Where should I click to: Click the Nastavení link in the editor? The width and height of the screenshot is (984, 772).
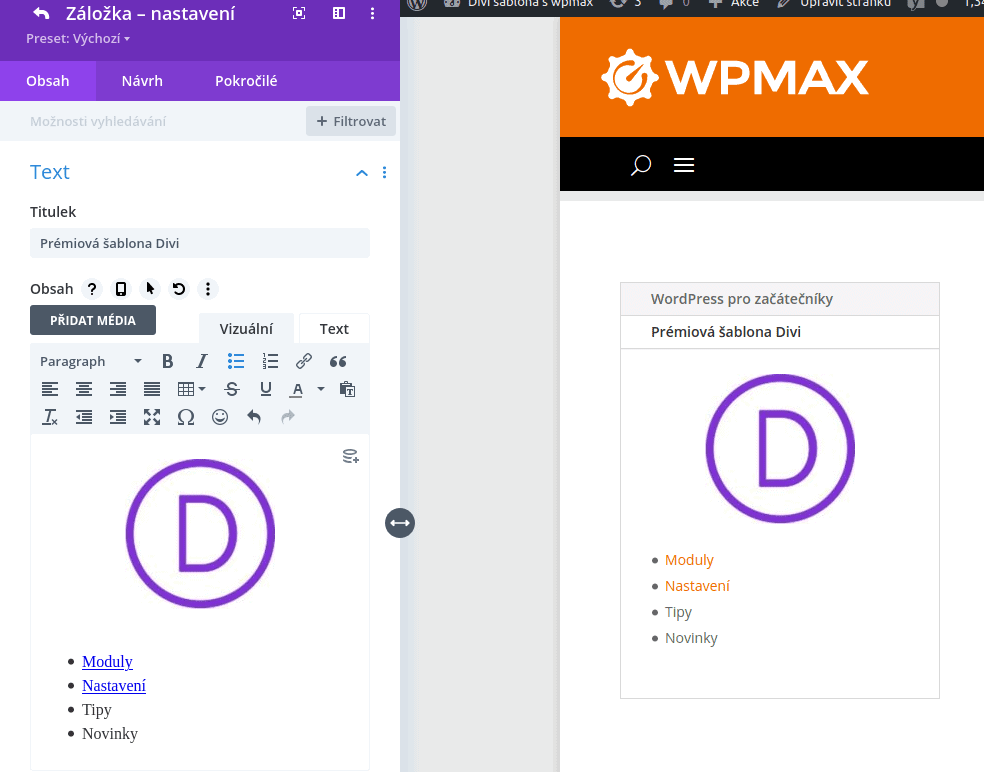[114, 685]
